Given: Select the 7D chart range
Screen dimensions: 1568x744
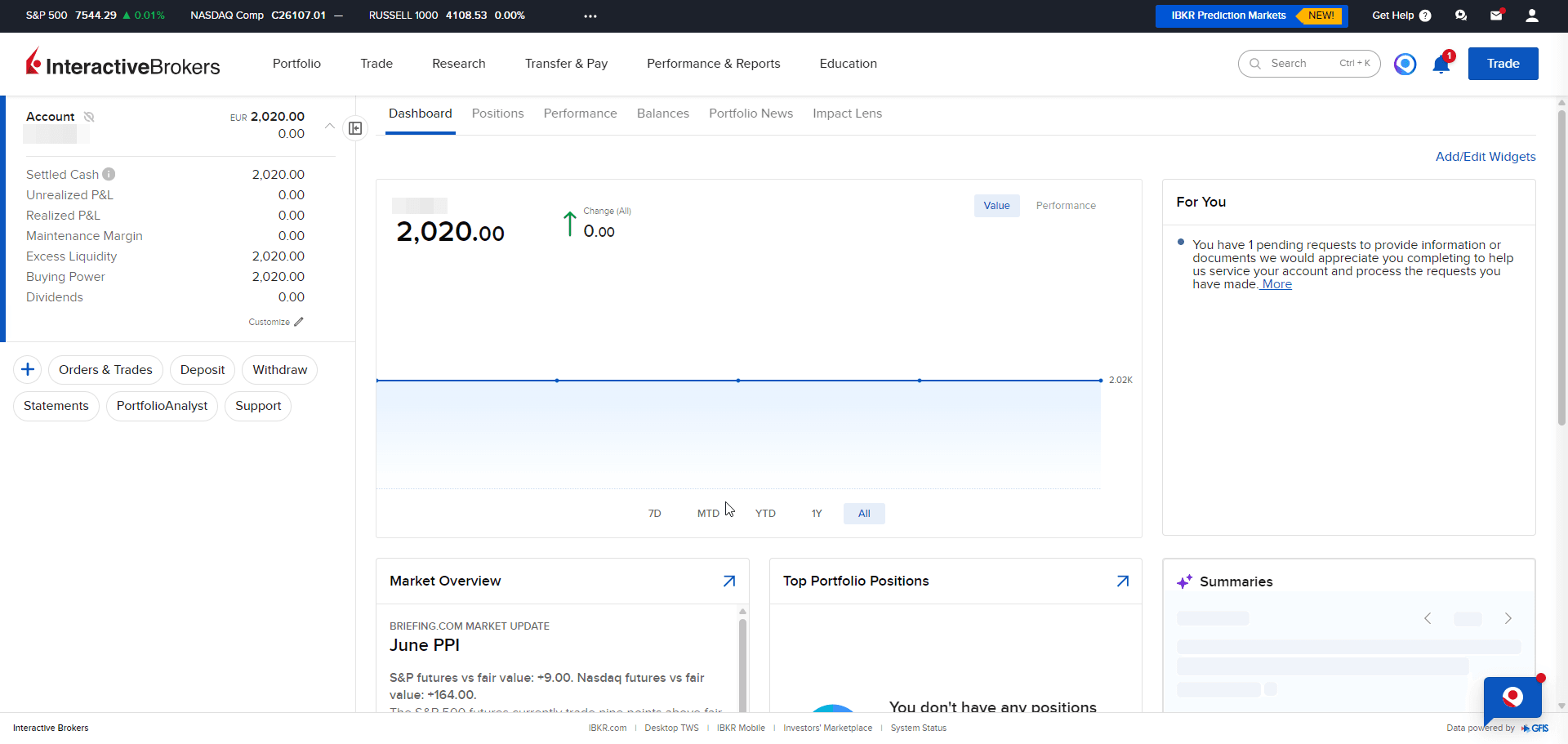Looking at the screenshot, I should coord(655,514).
